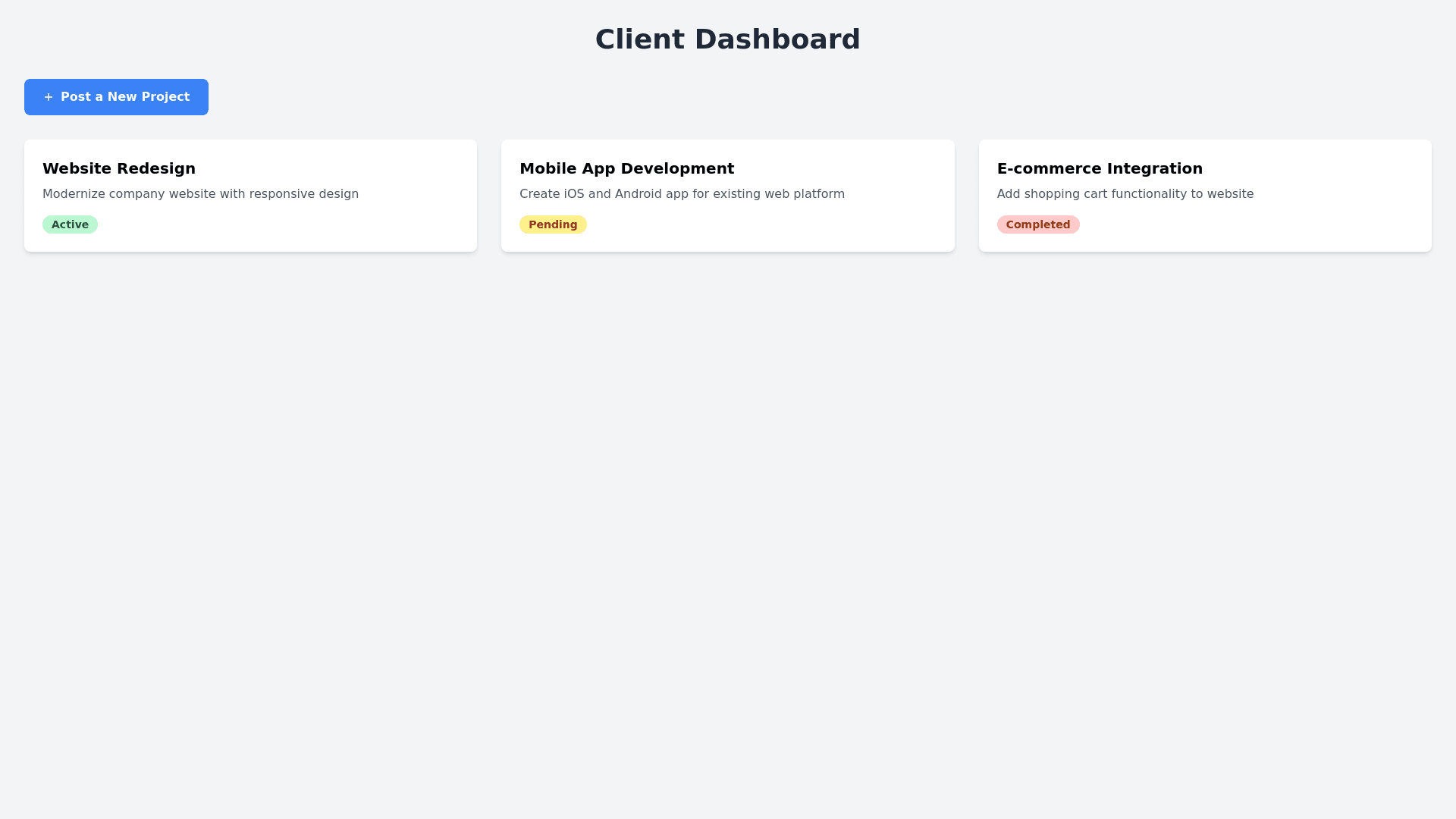Open the E-commerce Integration project title

pos(1099,168)
